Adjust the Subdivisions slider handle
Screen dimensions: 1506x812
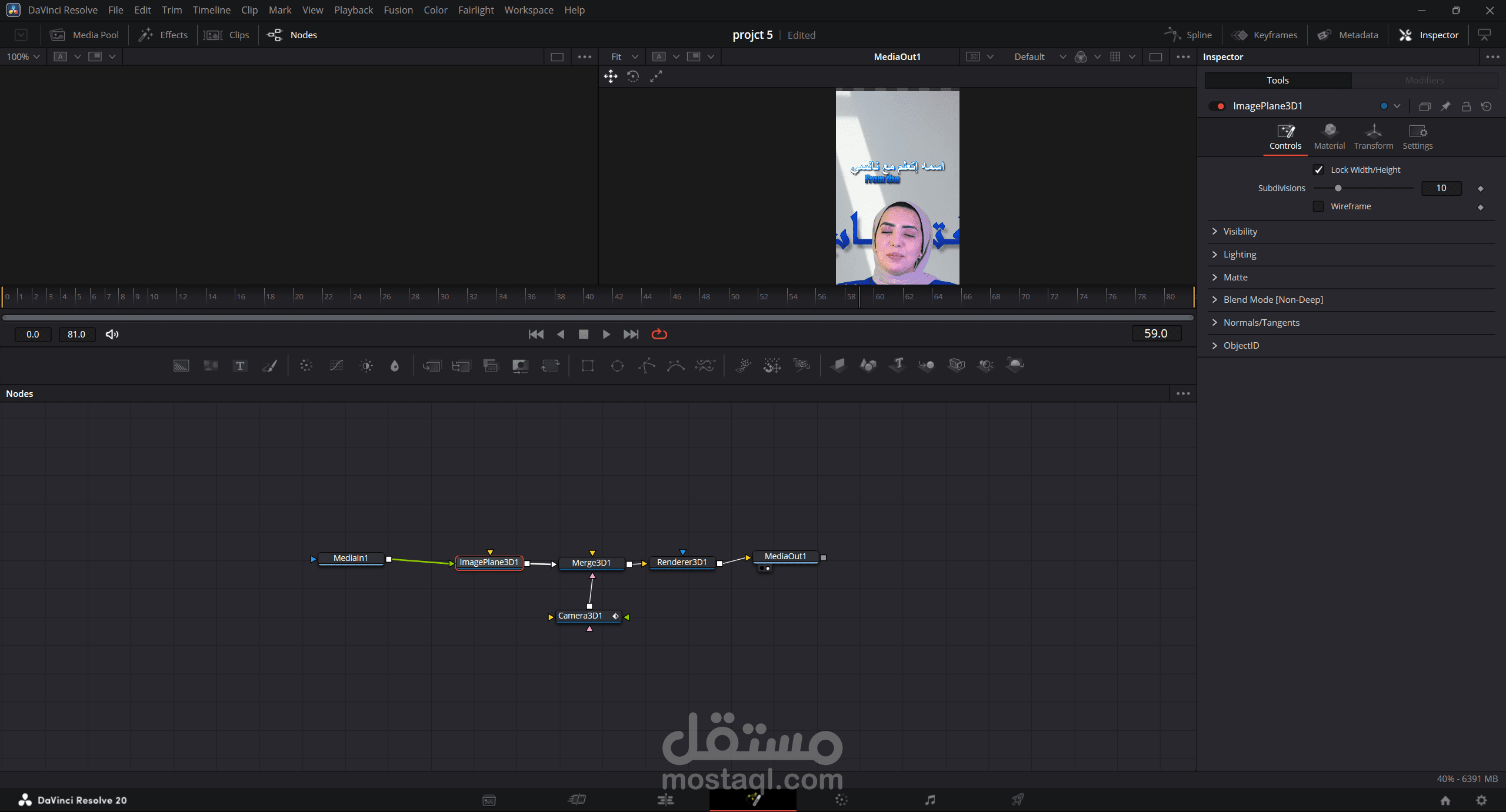coord(1338,189)
